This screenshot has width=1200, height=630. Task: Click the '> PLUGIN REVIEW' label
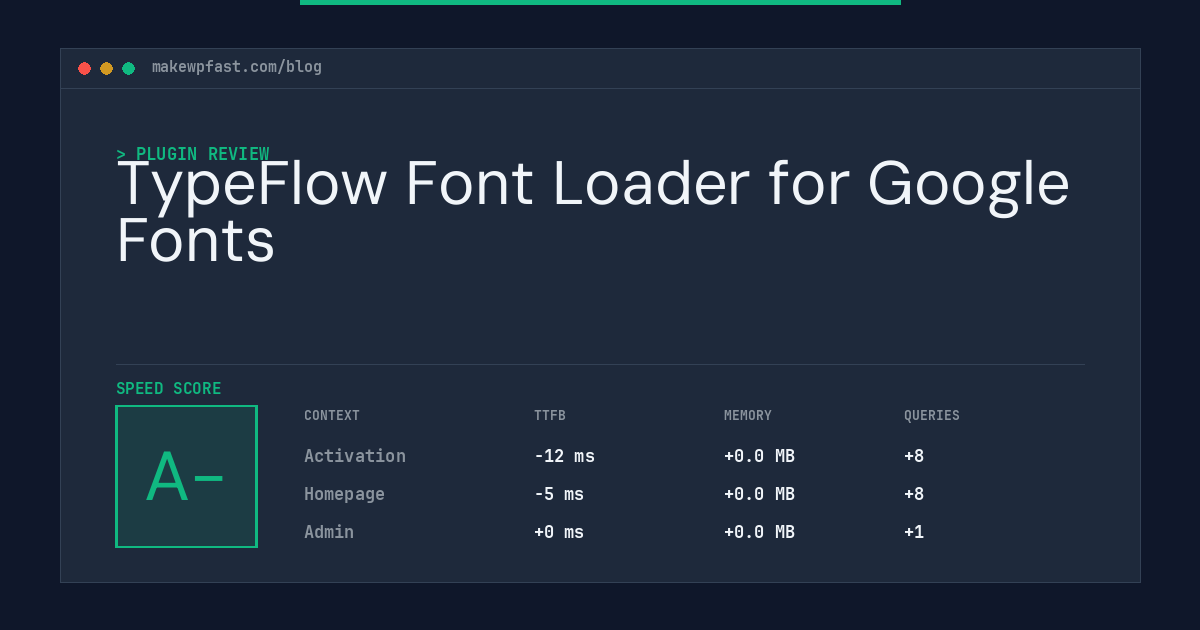pos(193,154)
